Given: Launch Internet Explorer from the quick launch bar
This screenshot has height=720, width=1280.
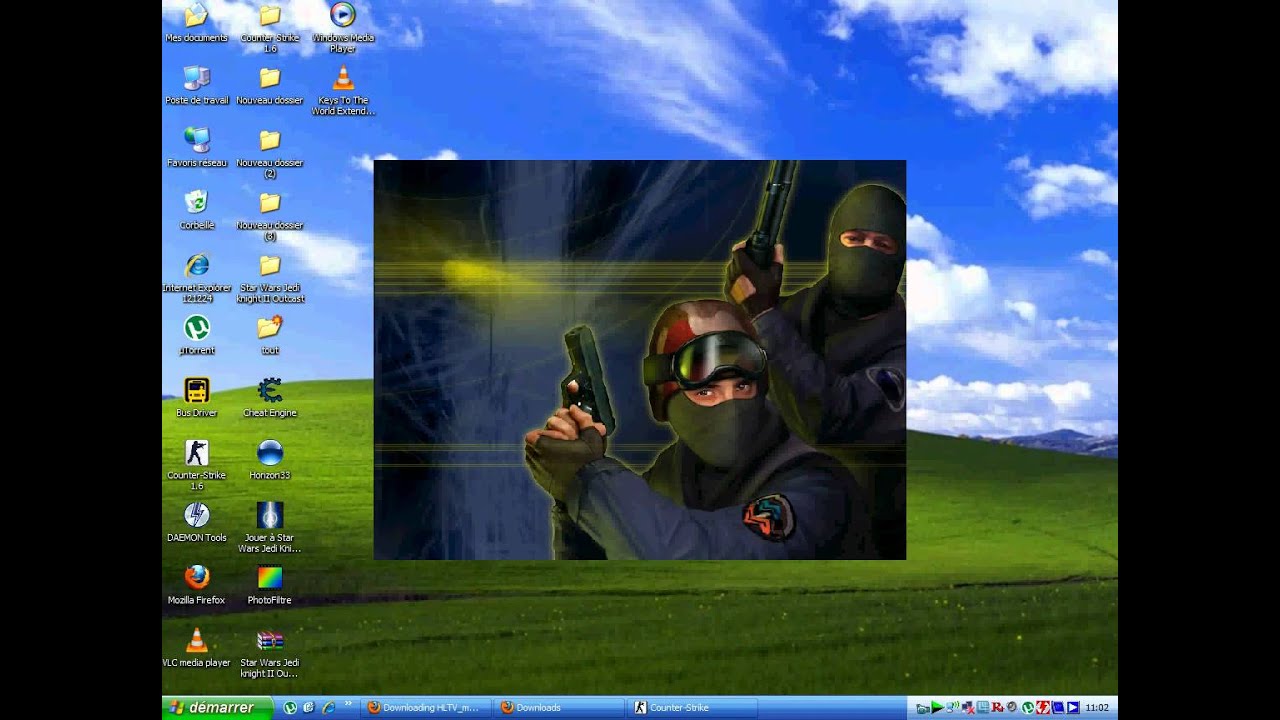Looking at the screenshot, I should tap(327, 707).
